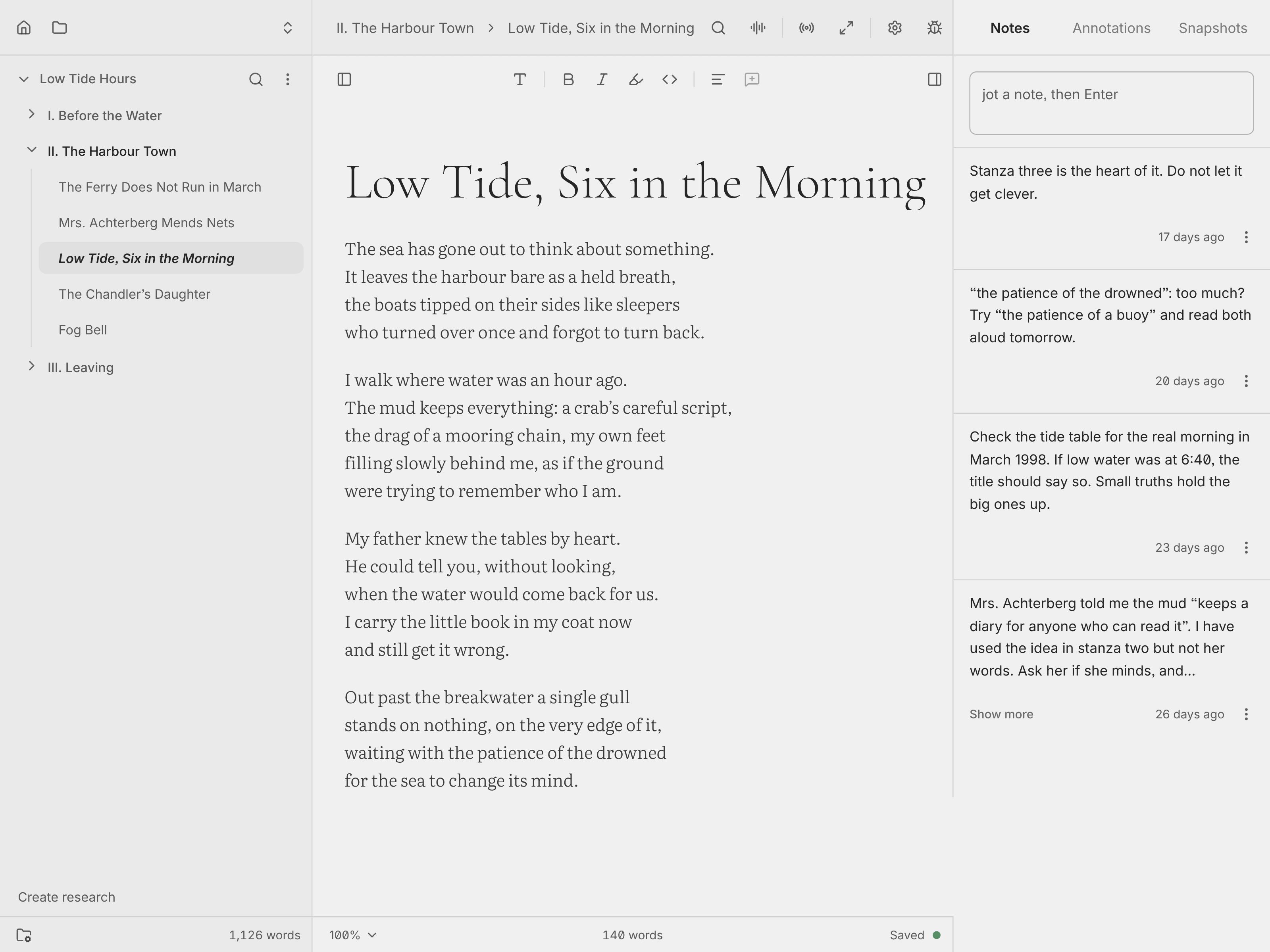Apply the highlighter tool
The image size is (1270, 952).
(x=635, y=79)
